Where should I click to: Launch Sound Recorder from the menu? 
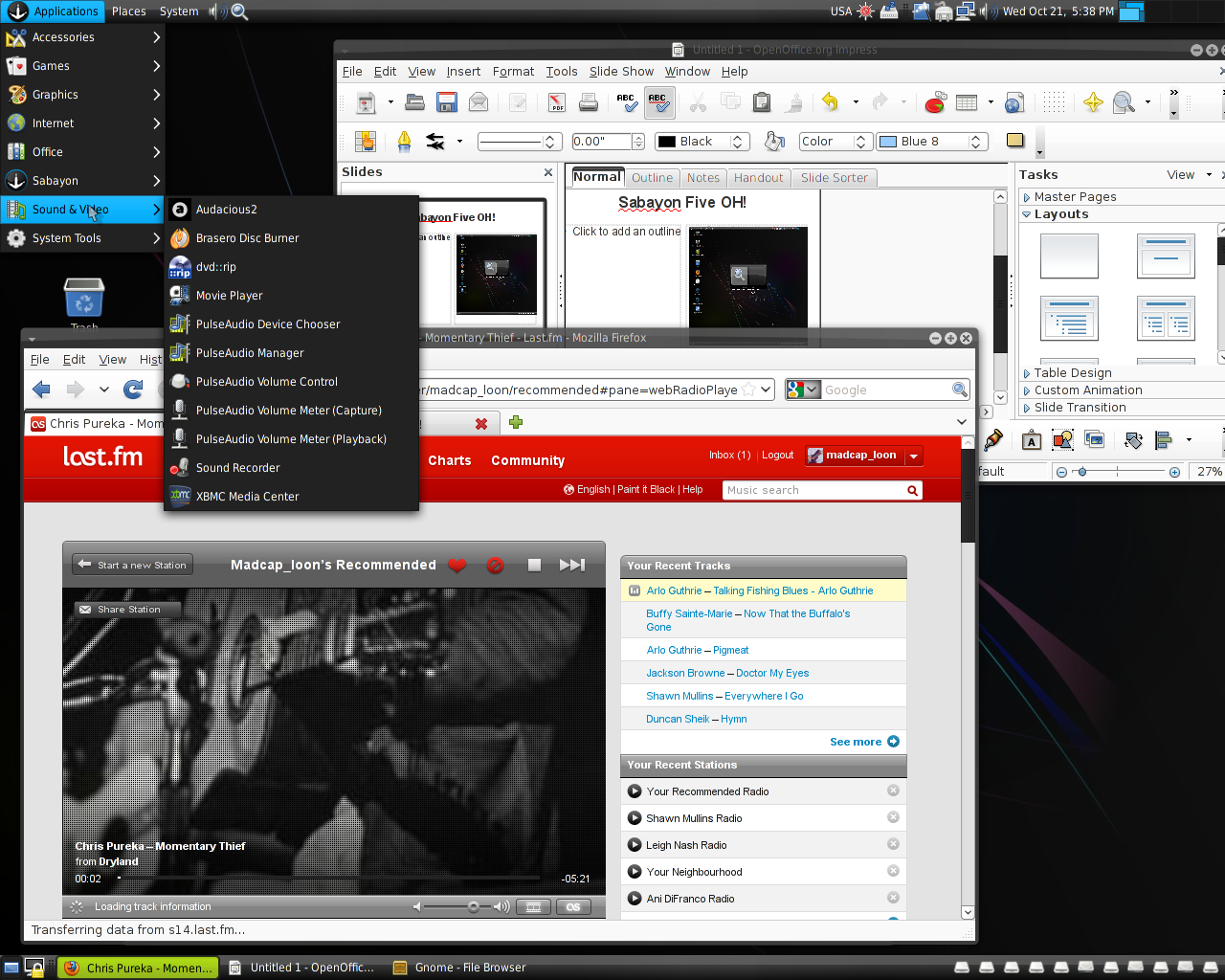pyautogui.click(x=237, y=468)
